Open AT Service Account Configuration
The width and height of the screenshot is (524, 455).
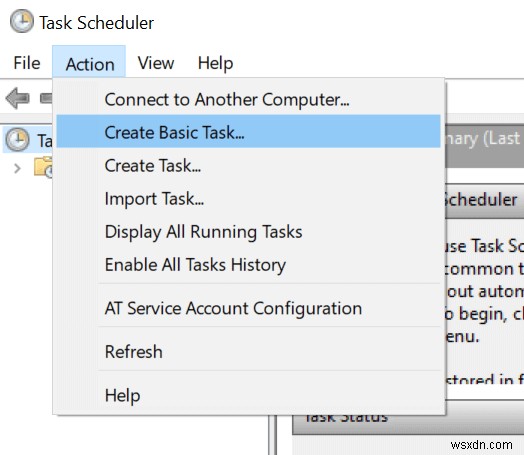(248, 308)
